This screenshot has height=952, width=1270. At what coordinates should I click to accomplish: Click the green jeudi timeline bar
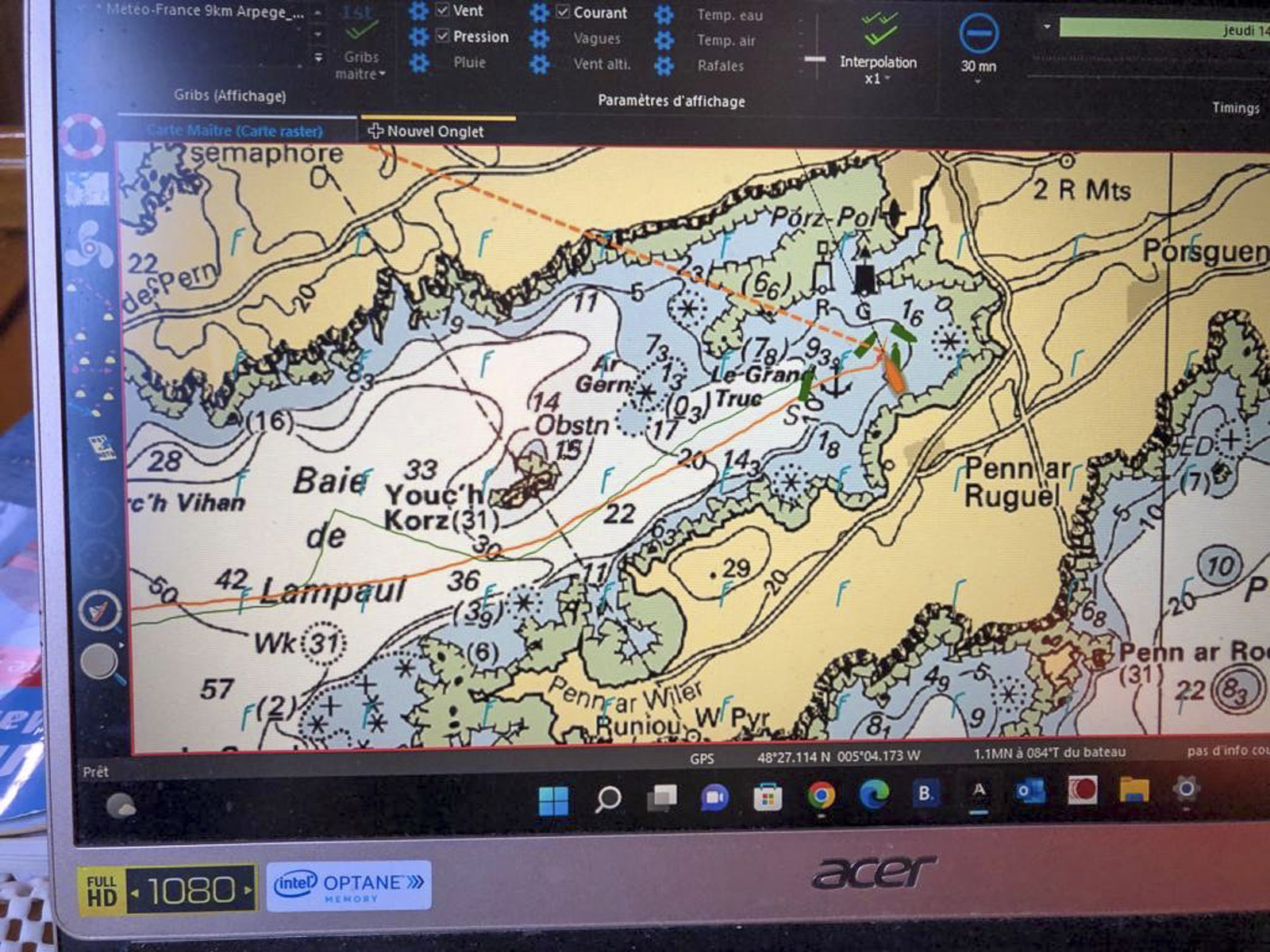[1159, 30]
